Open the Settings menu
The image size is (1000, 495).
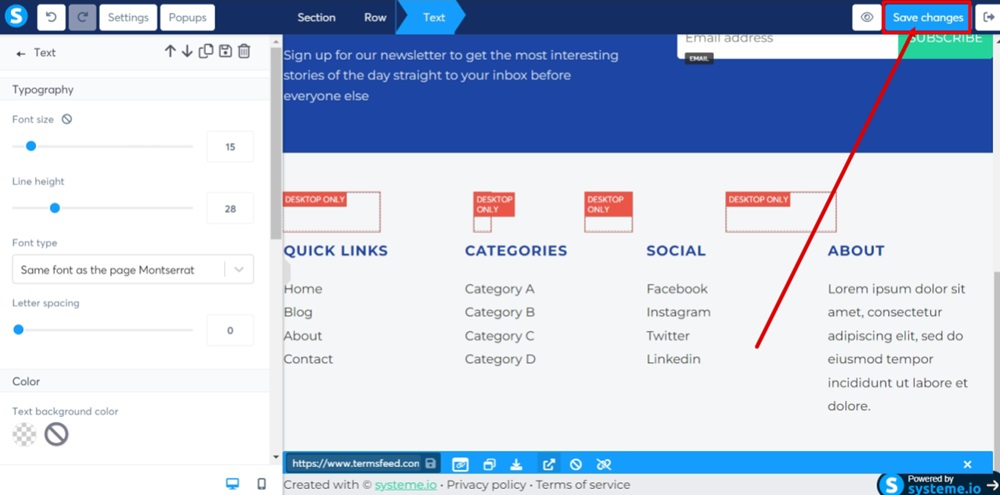[128, 17]
